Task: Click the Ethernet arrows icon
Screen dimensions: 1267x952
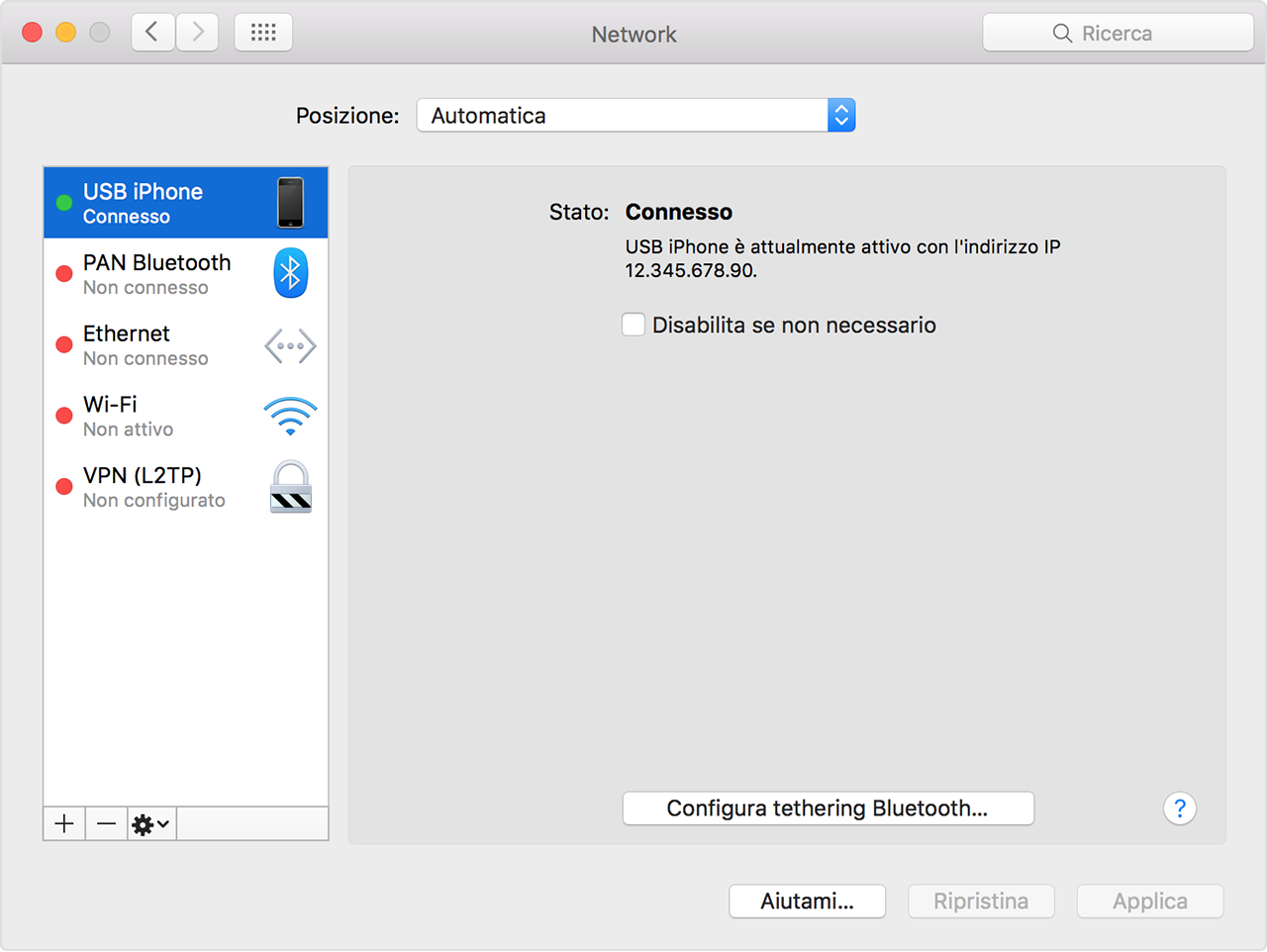Action: click(290, 345)
